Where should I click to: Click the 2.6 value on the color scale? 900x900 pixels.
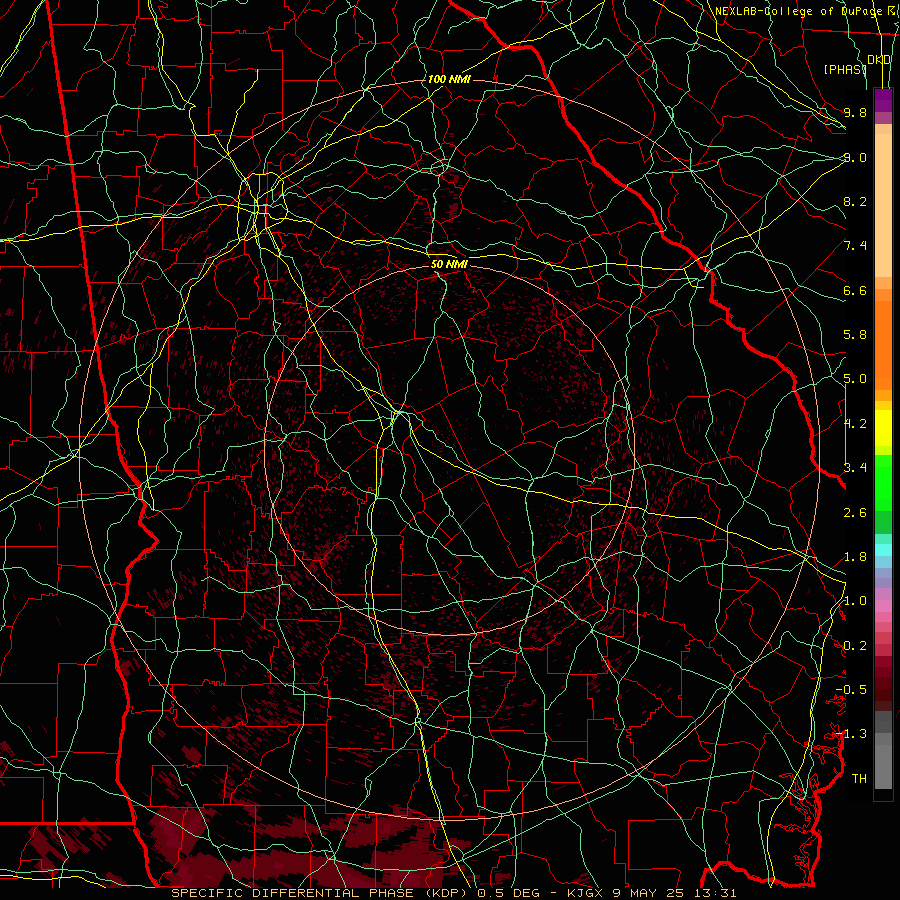(855, 513)
